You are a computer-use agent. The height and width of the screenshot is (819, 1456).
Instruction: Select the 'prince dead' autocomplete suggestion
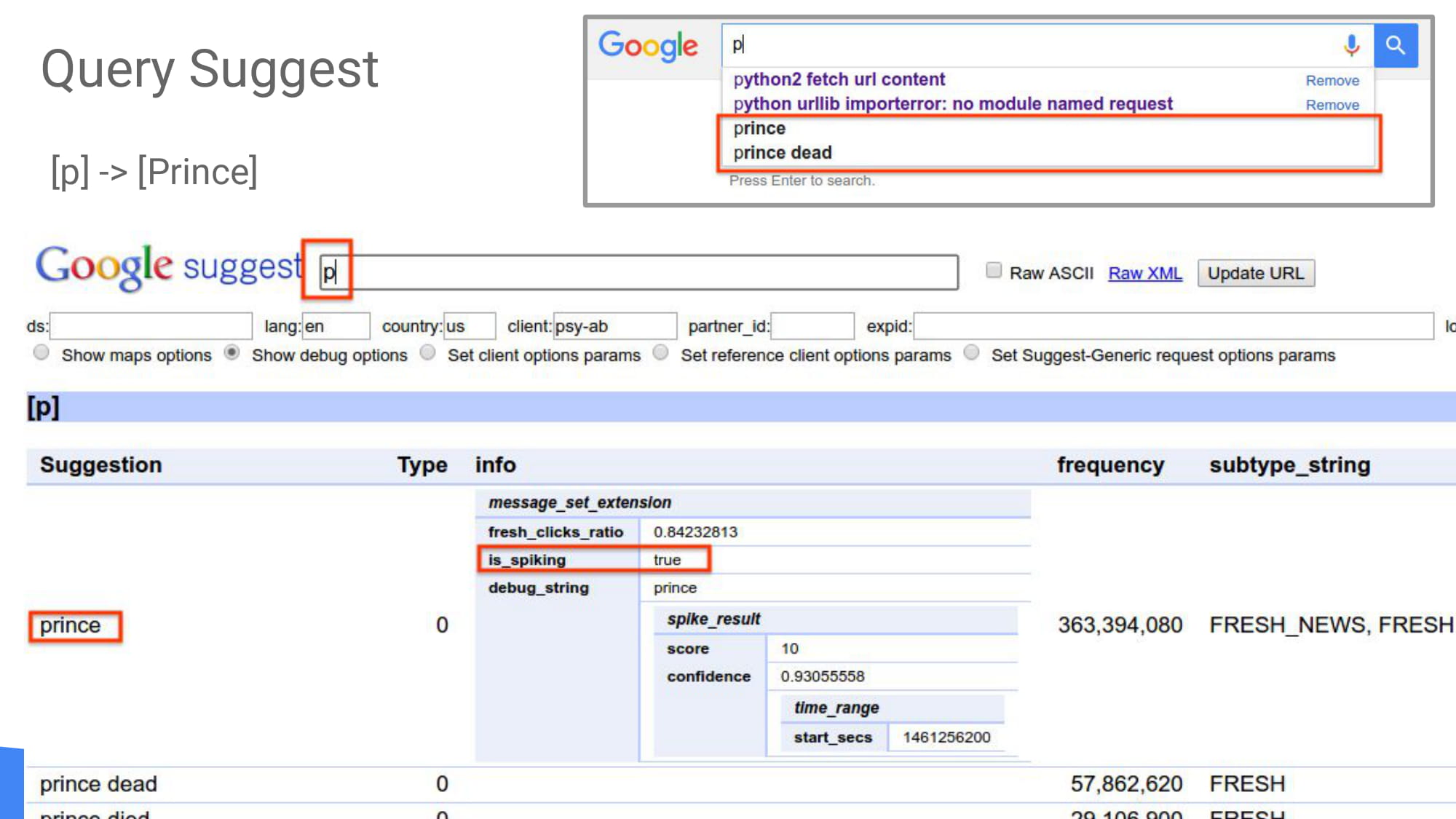783,153
